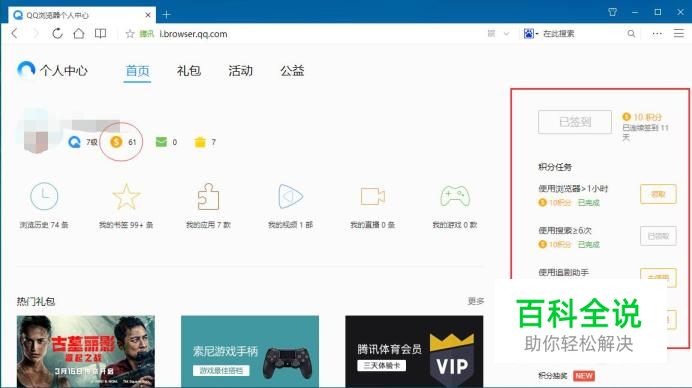Viewport: 692px width, 388px height.
Task: Open 浏览历史 clock icon
Action: coord(44,196)
